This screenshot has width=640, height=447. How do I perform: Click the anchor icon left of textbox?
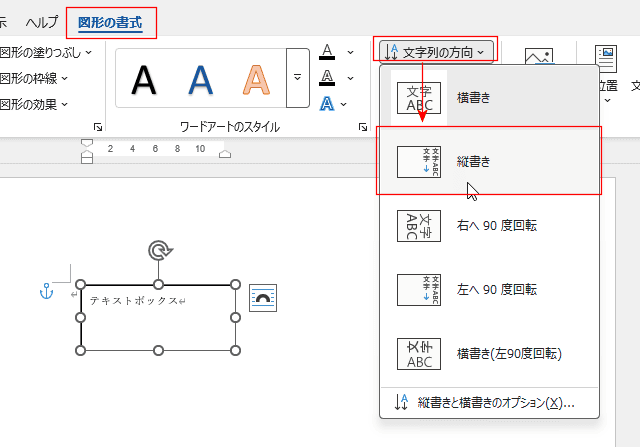pyautogui.click(x=45, y=291)
